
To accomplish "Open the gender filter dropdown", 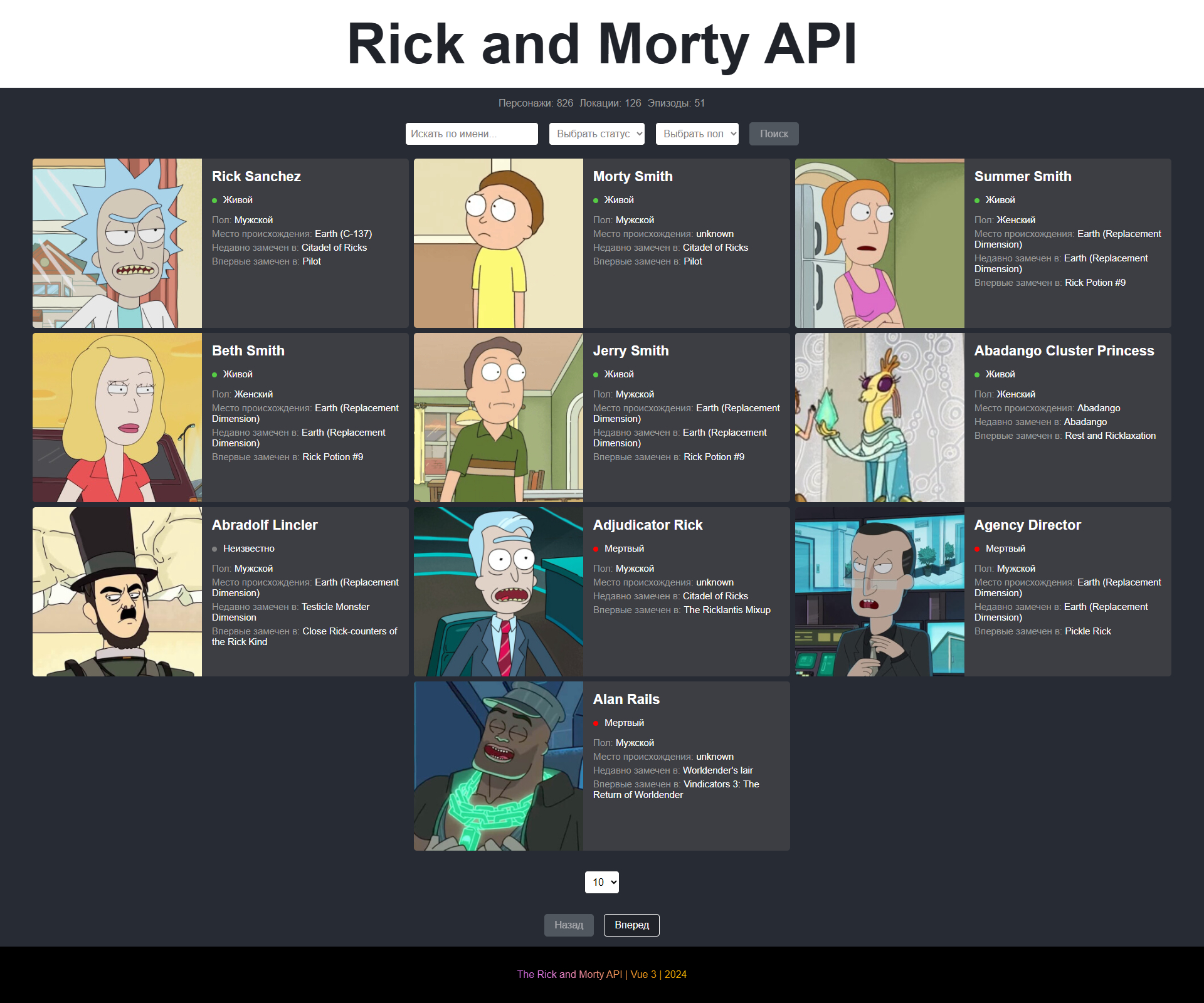I will coord(697,134).
